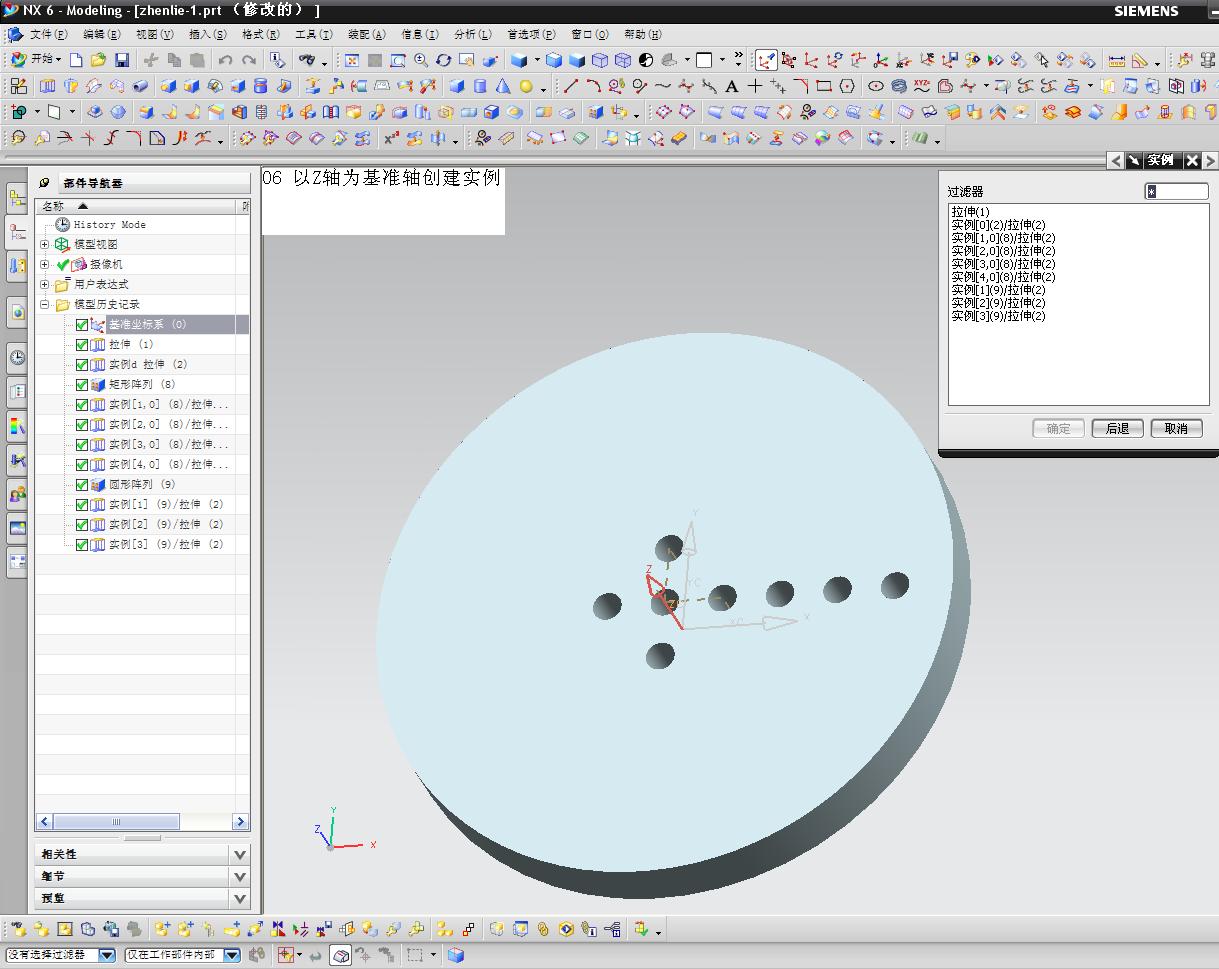This screenshot has width=1219, height=969.
Task: Open the 编辑(E) menu
Action: click(101, 34)
